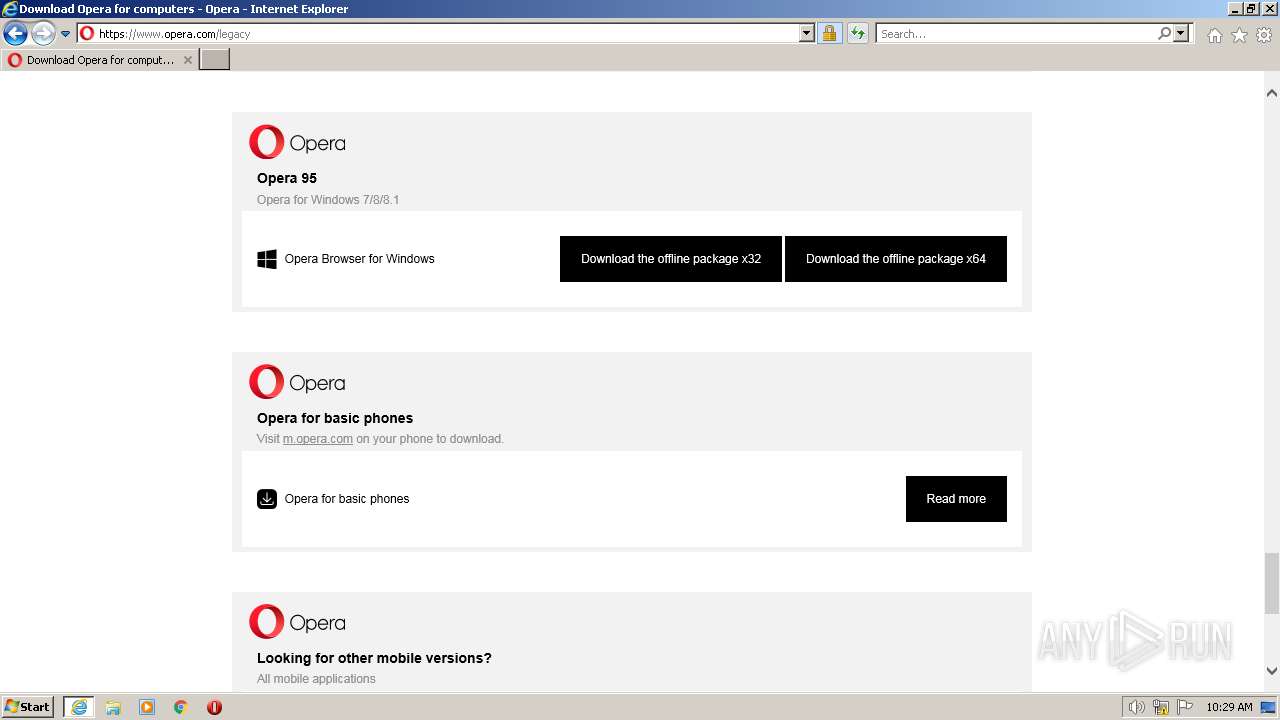Click the magnifier search icon

click(1164, 34)
